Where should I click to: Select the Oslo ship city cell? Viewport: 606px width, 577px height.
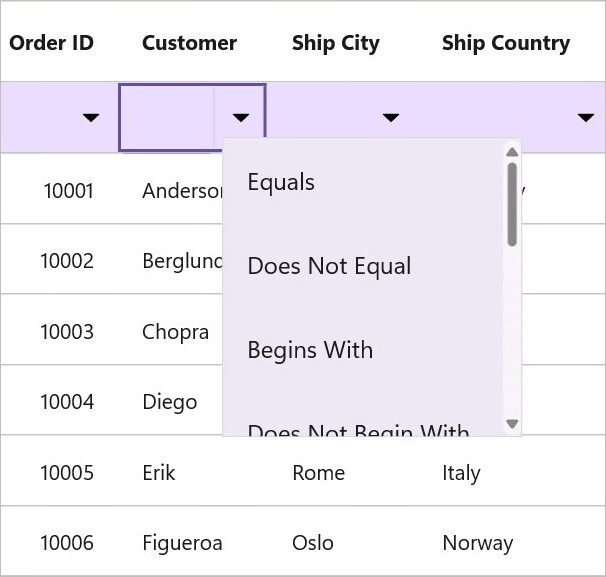[313, 543]
